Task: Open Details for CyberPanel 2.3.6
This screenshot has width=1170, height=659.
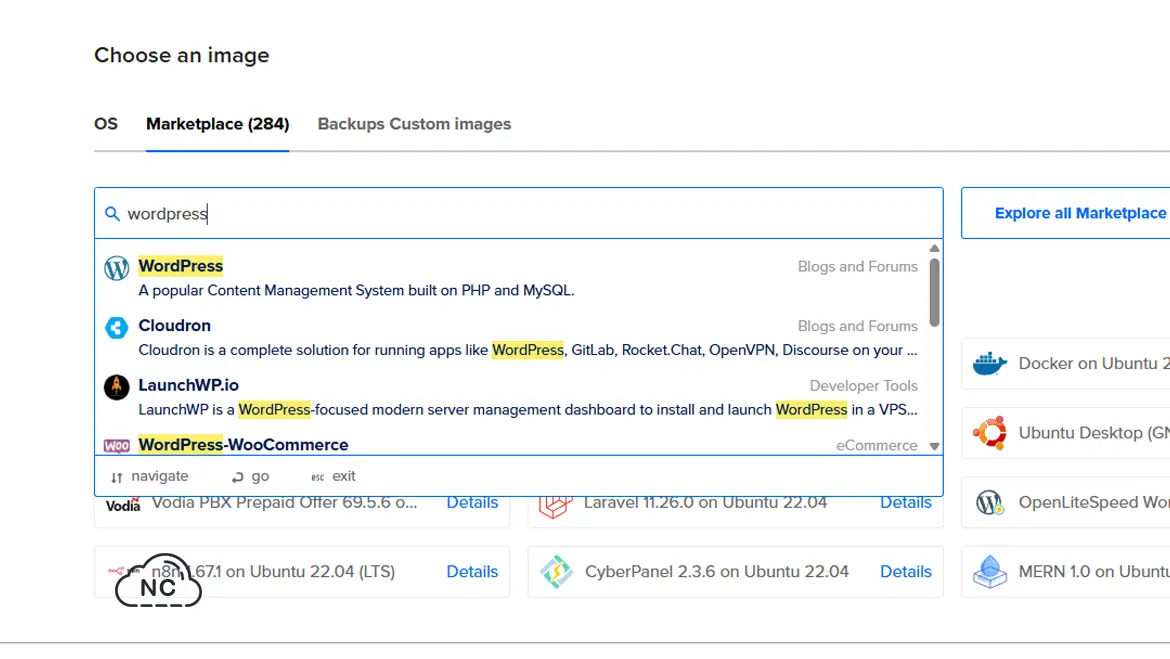Action: click(x=905, y=572)
